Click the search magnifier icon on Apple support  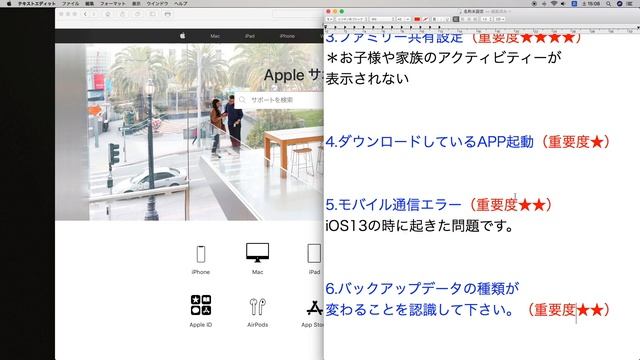[242, 100]
